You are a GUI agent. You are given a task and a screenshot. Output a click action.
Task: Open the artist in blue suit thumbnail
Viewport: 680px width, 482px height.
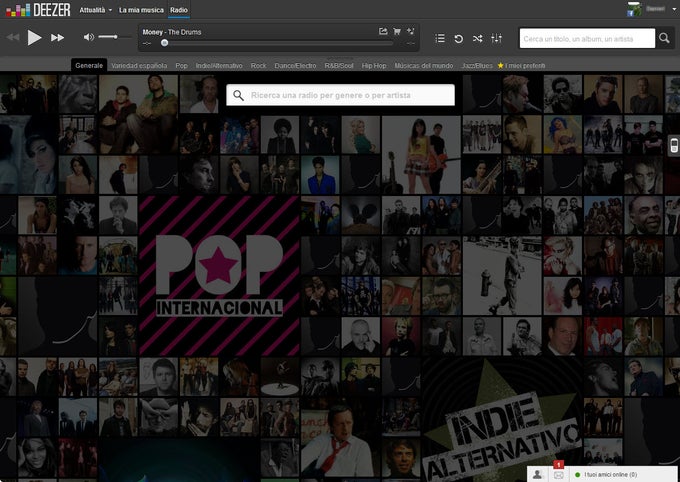(x=320, y=175)
